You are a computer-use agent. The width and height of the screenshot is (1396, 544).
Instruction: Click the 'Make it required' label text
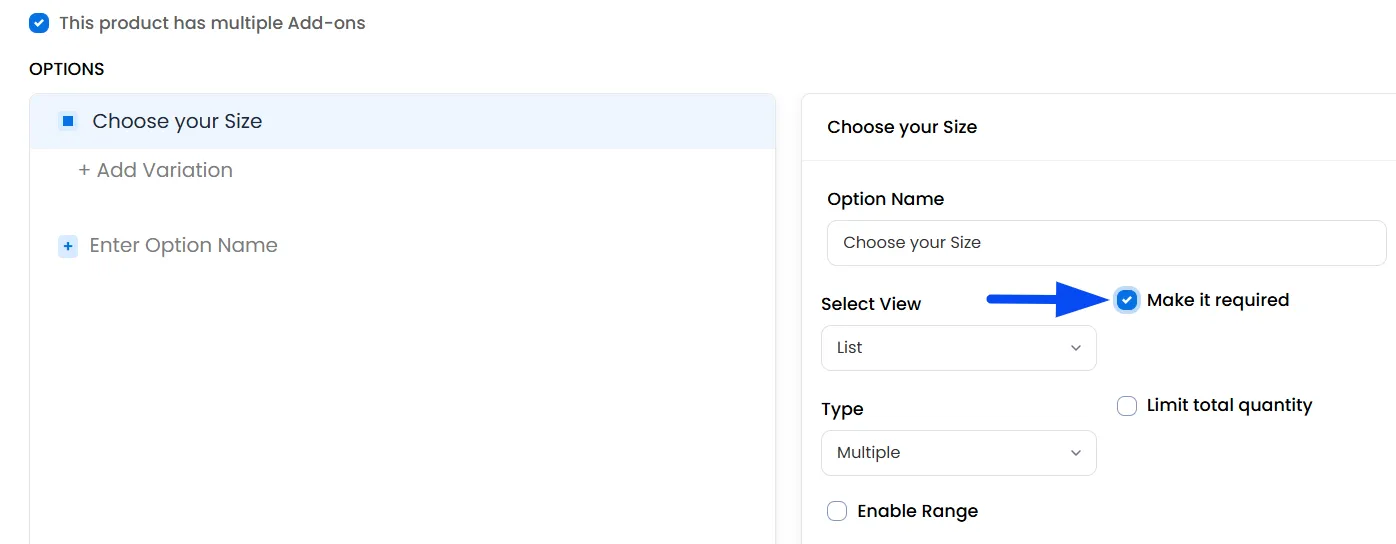tap(1218, 300)
